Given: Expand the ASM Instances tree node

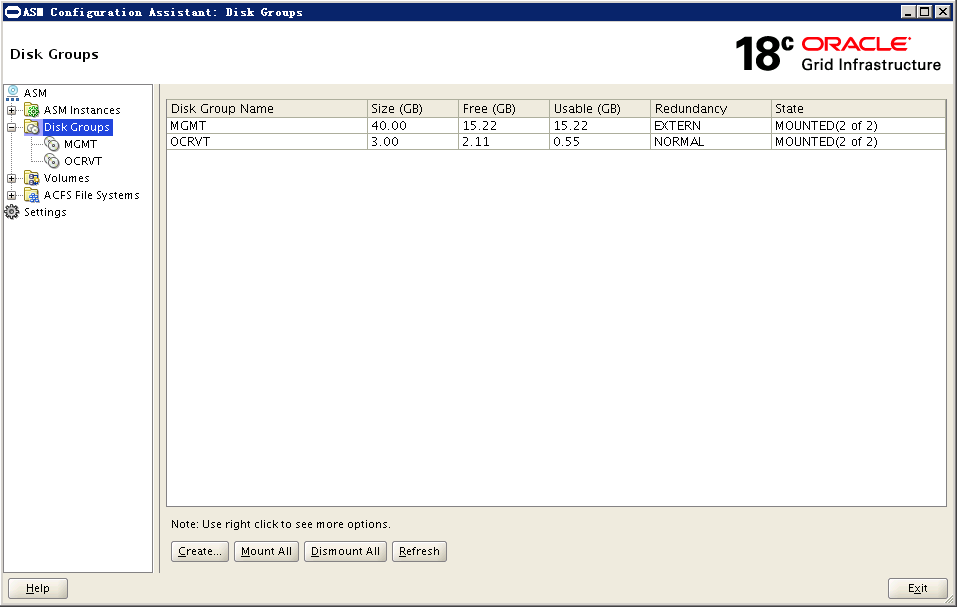Looking at the screenshot, I should point(11,110).
